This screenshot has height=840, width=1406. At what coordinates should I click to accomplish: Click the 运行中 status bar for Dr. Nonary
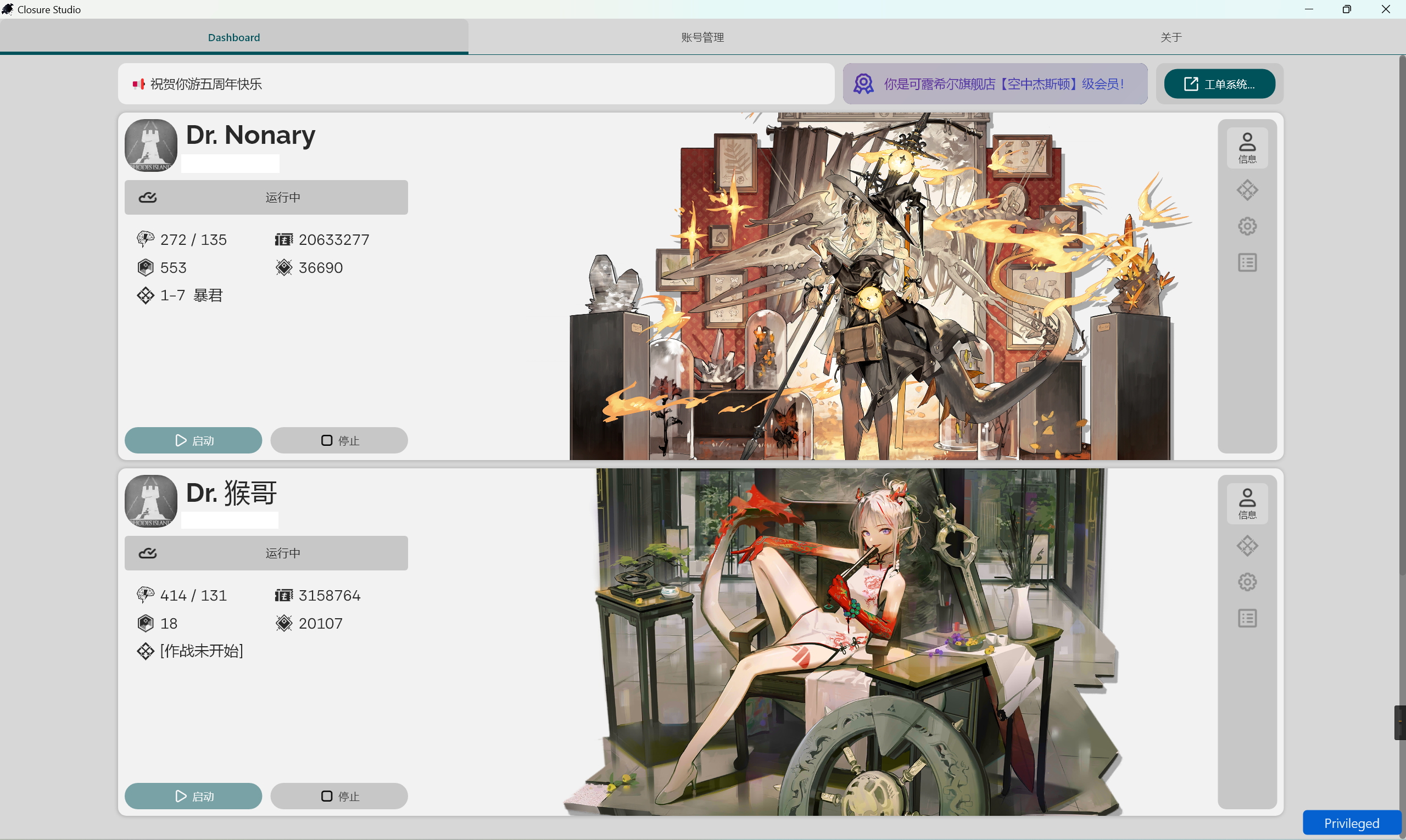(x=266, y=198)
